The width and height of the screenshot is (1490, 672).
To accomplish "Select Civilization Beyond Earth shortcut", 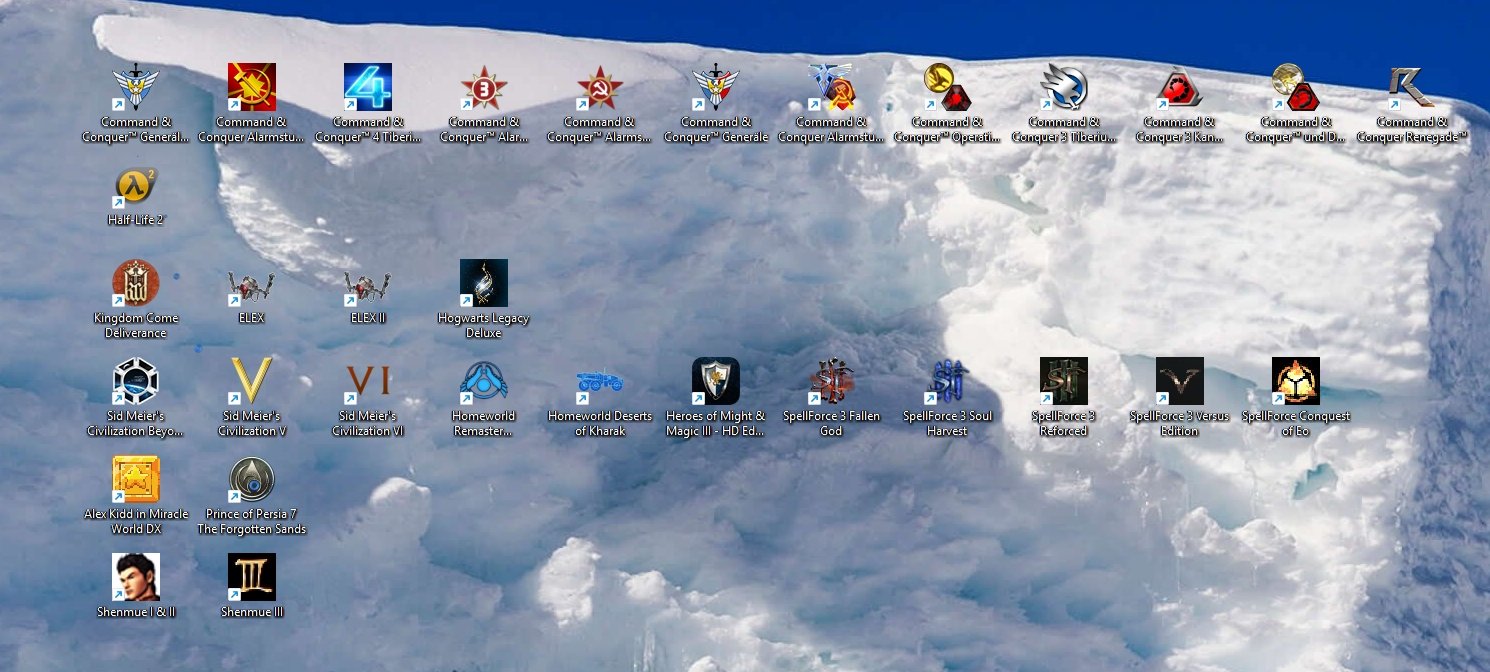I will [x=136, y=381].
